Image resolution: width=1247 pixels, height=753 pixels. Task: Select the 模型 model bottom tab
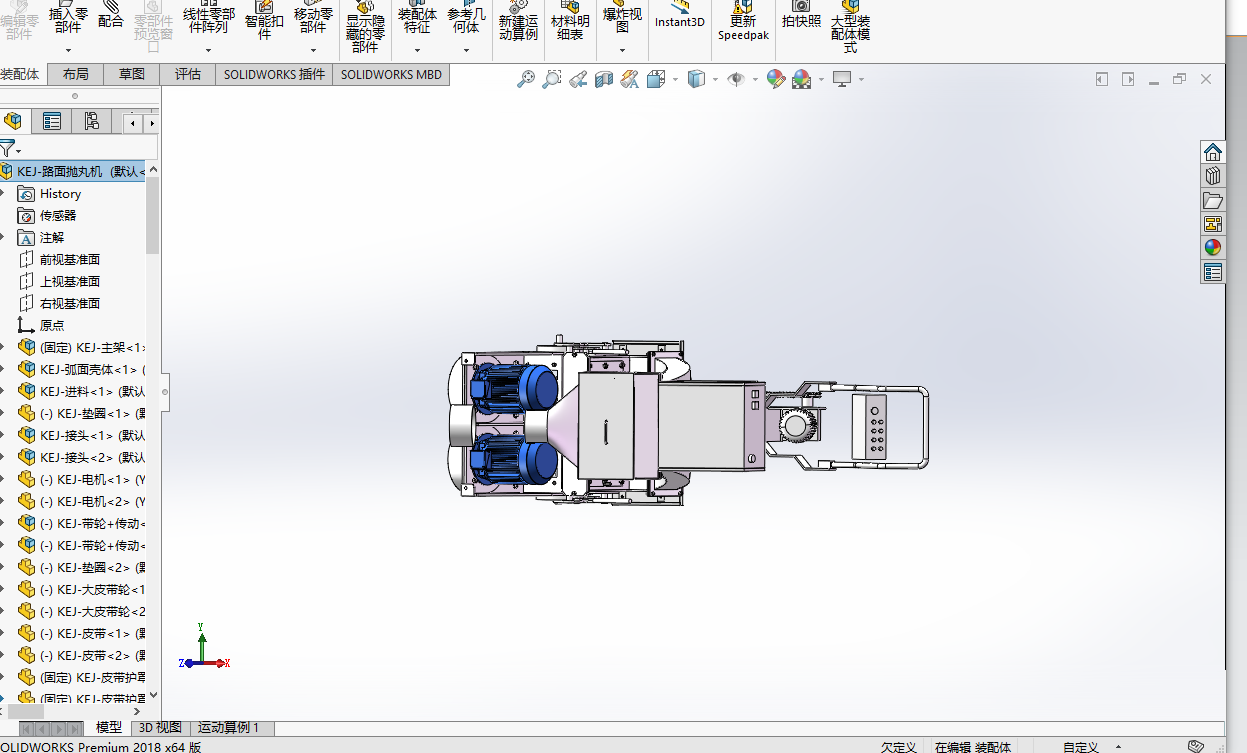[x=109, y=728]
